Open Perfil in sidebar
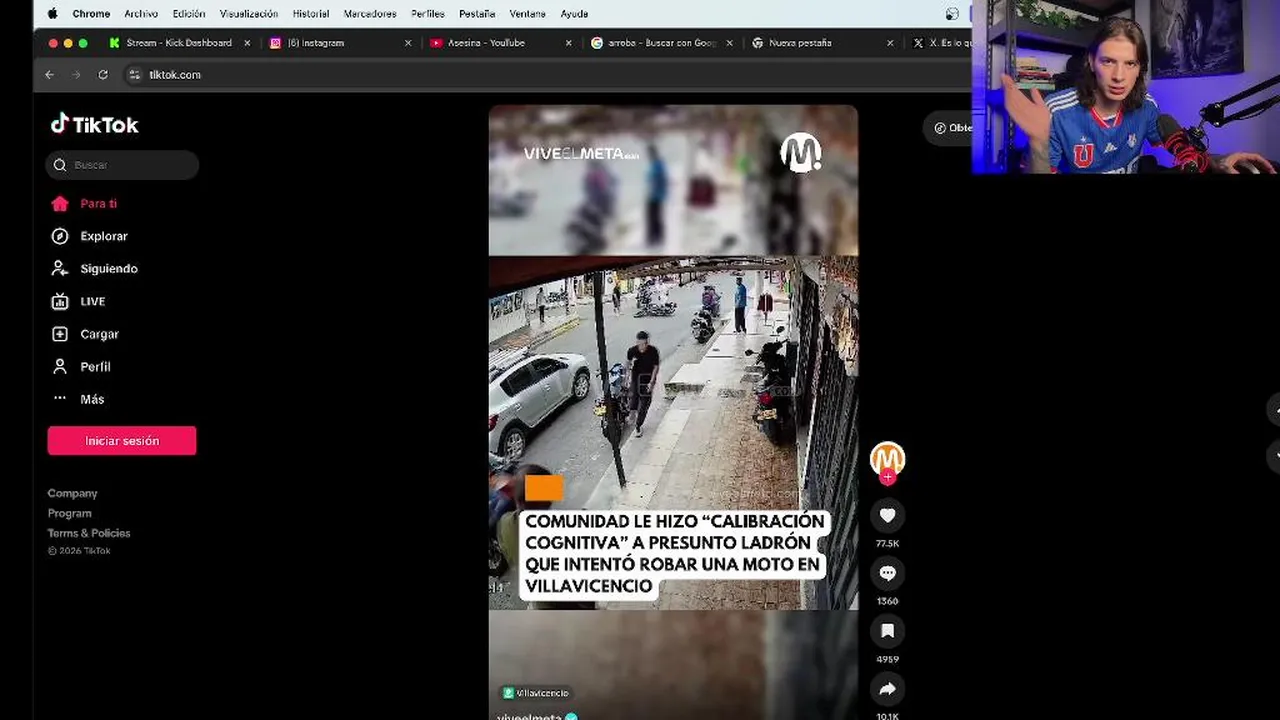 click(x=81, y=366)
